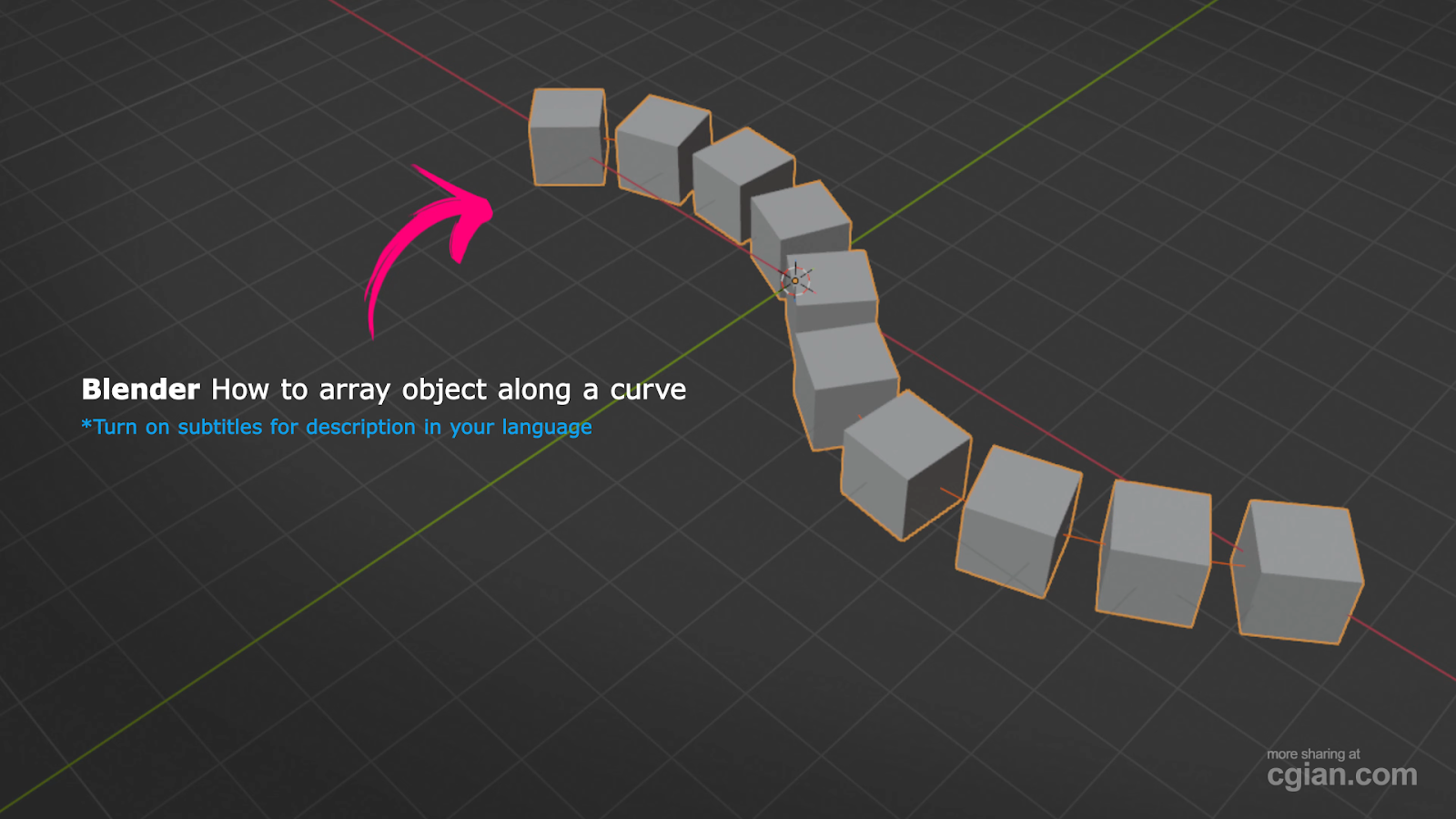Select the first cube beside the pink arrow
The width and height of the screenshot is (1456, 819).
[x=568, y=136]
